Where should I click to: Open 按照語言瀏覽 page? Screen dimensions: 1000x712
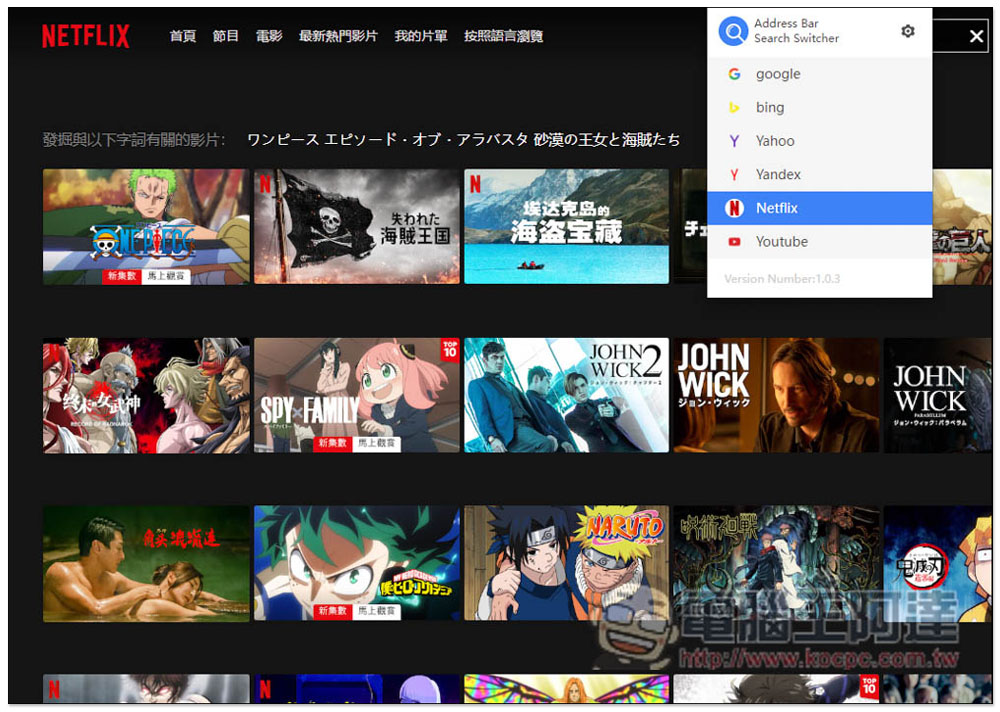pos(503,36)
